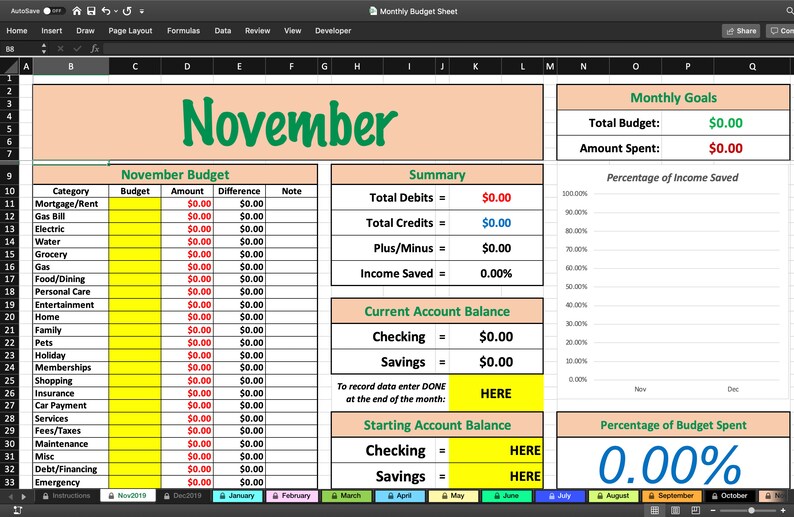This screenshot has width=794, height=517.
Task: Click the Share button
Action: [741, 31]
